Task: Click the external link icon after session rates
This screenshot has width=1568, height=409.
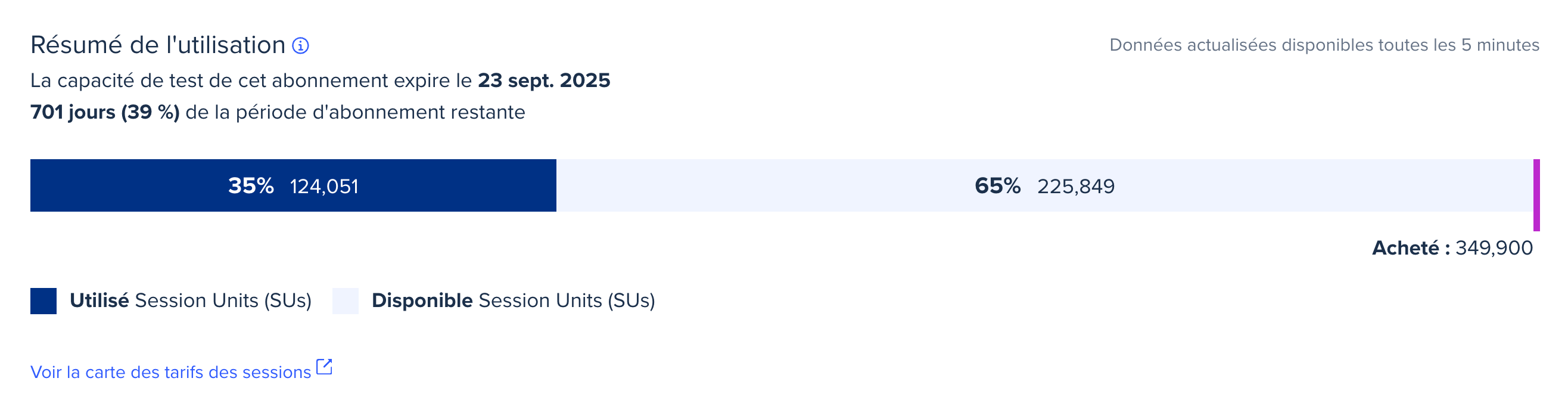Action: (325, 367)
